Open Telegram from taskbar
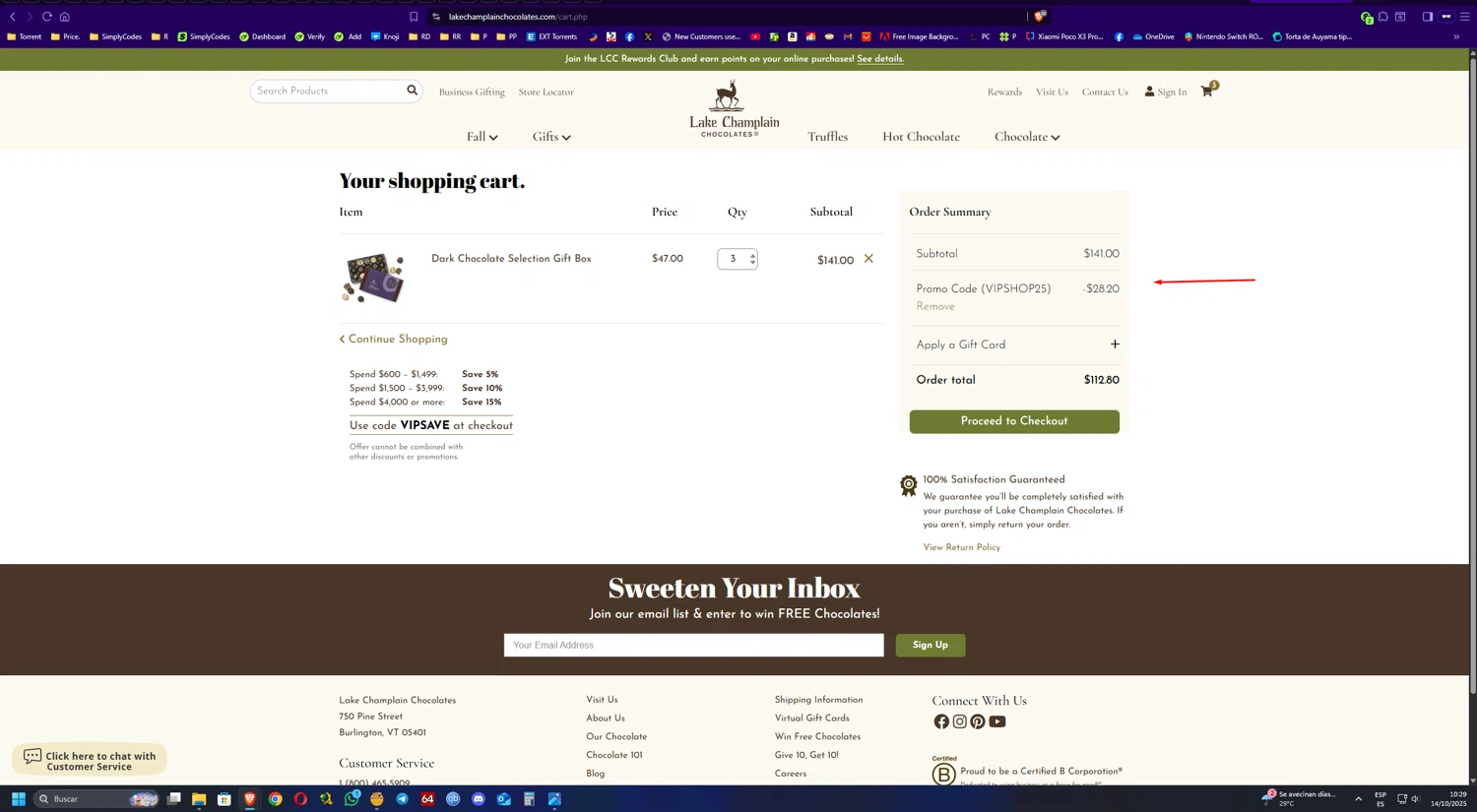The height and width of the screenshot is (812, 1477). 402,799
